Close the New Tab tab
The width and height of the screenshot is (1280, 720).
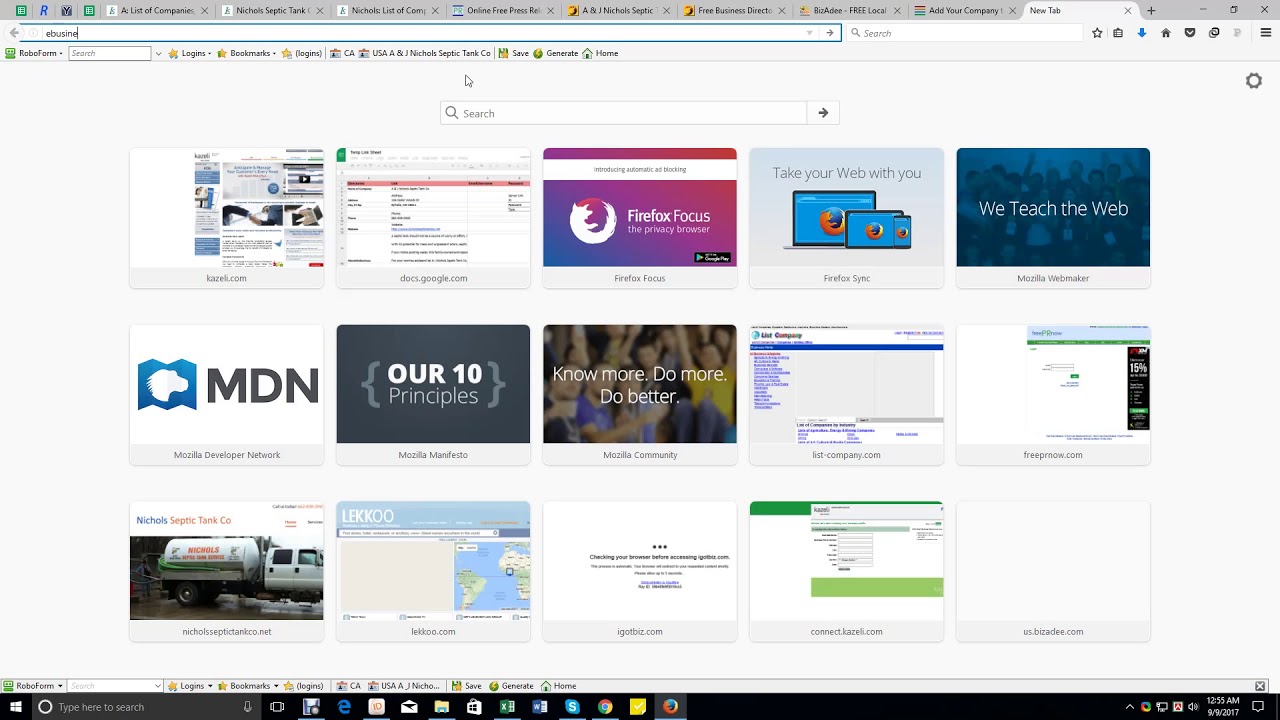[x=1128, y=10]
